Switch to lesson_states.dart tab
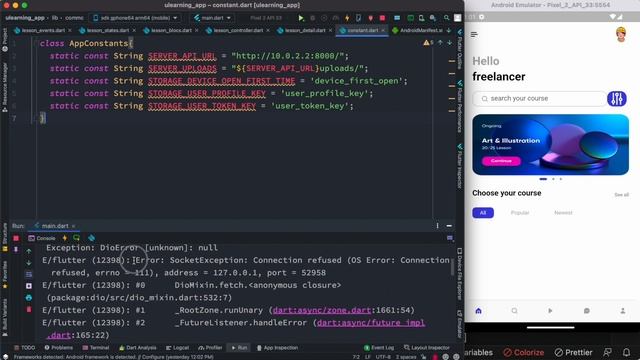The width and height of the screenshot is (640, 360). [x=107, y=31]
